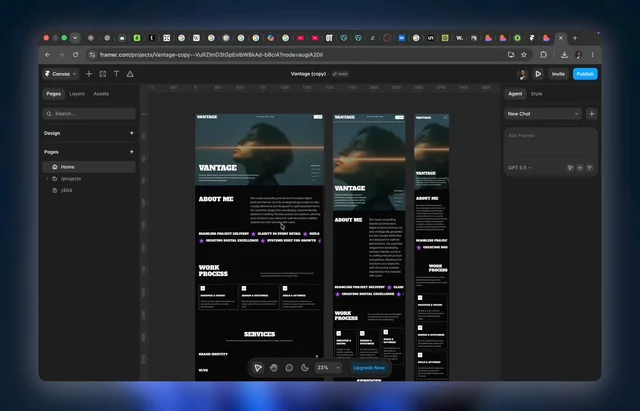
Task: Switch to the Layers tab
Action: 77,94
